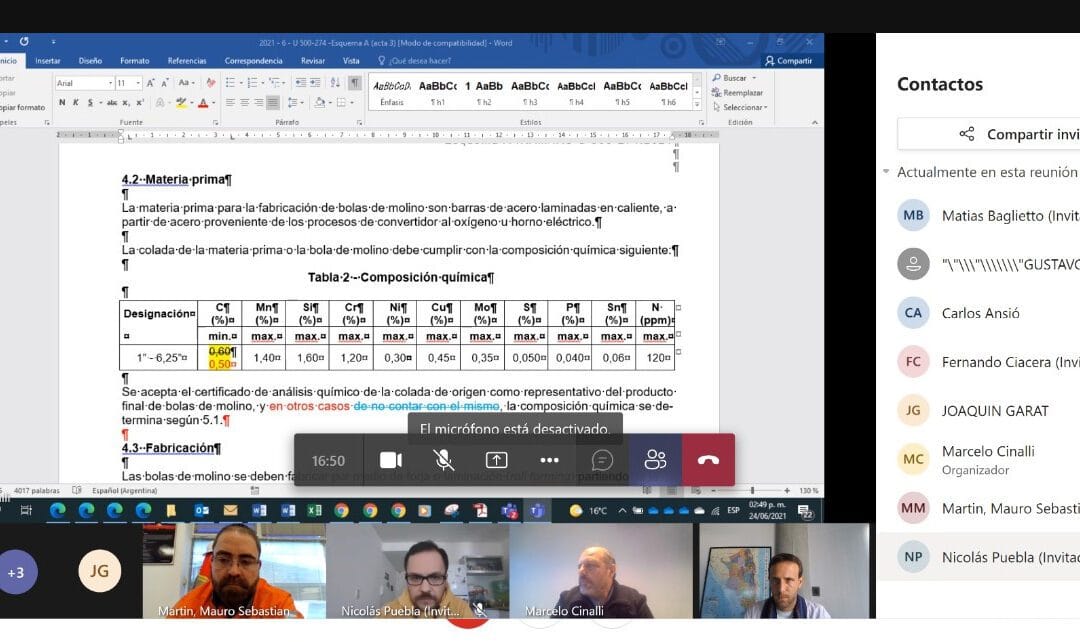Open the Seleccionar dropdown
This screenshot has height=642, width=1080.
(740, 107)
